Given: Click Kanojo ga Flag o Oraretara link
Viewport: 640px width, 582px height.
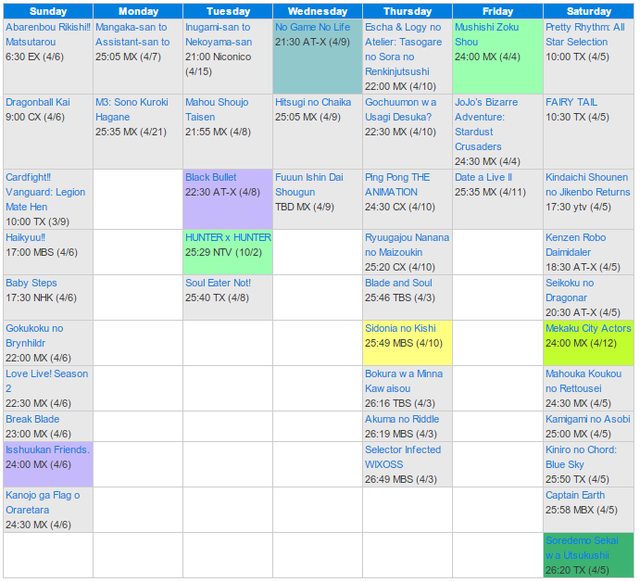Looking at the screenshot, I should tap(42, 503).
